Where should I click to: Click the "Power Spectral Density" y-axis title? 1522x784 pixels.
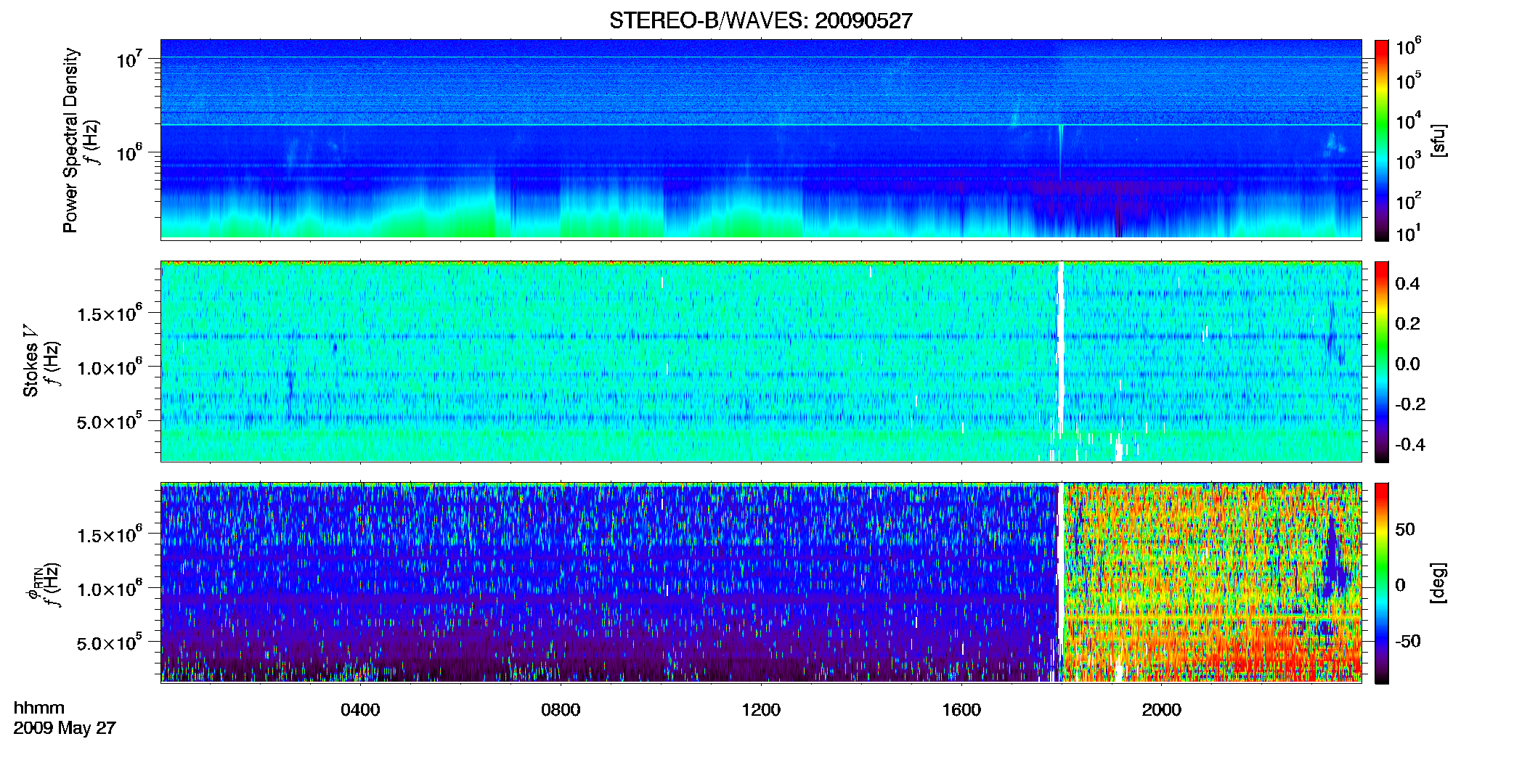click(70, 140)
